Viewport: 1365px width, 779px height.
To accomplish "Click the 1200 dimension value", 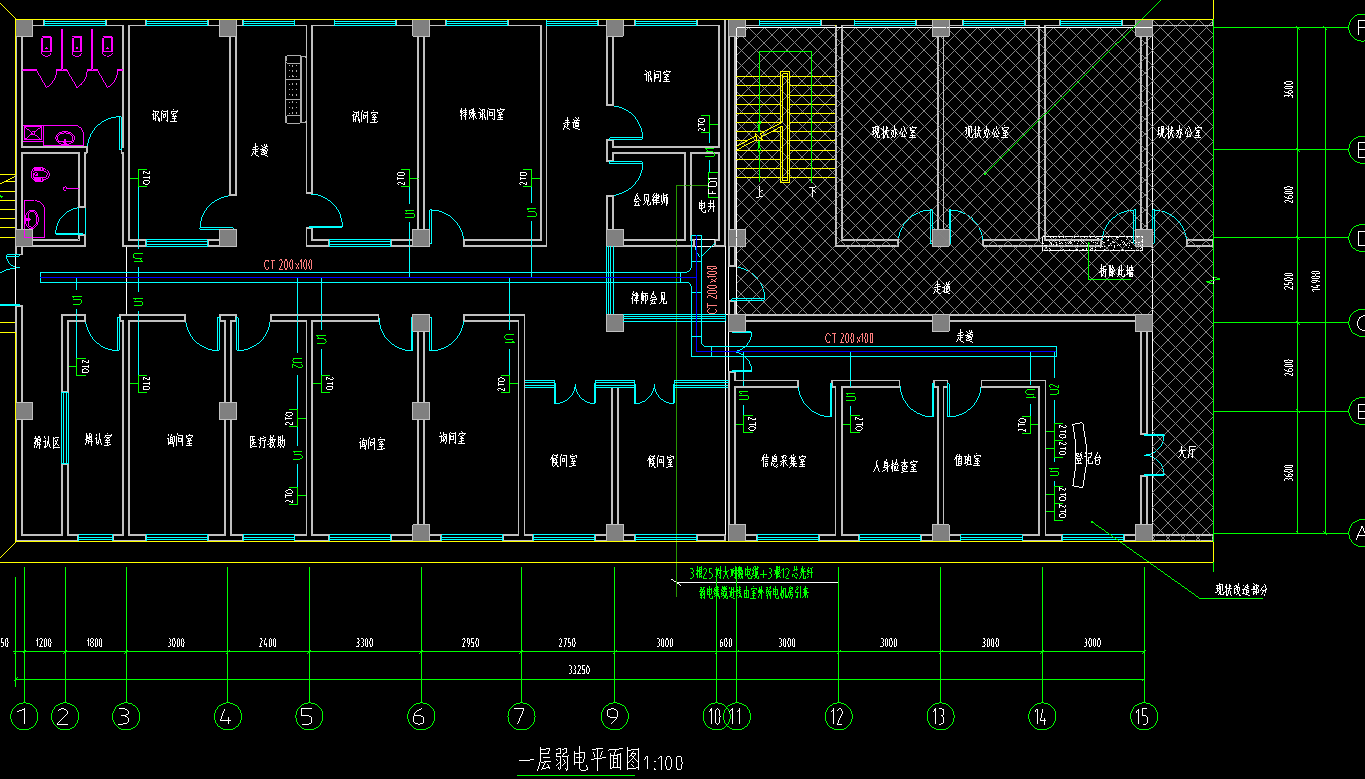I will point(44,642).
